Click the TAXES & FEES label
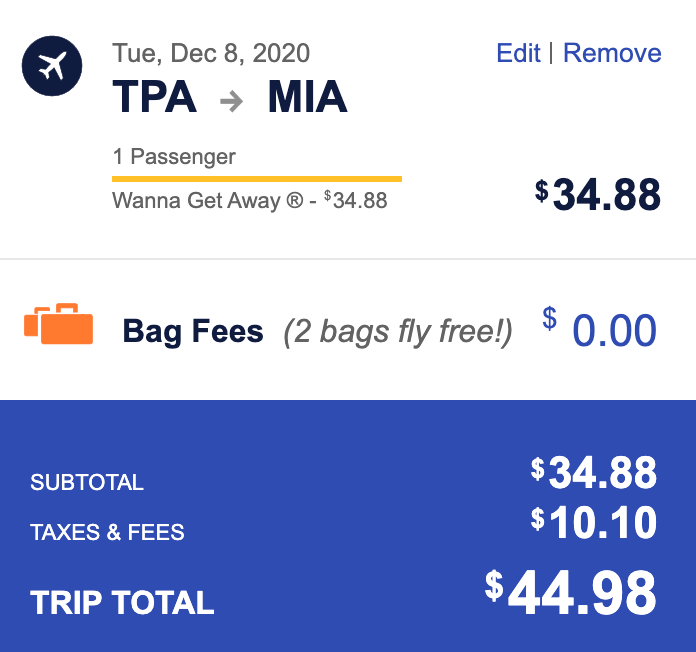The height and width of the screenshot is (652, 696). tap(107, 532)
